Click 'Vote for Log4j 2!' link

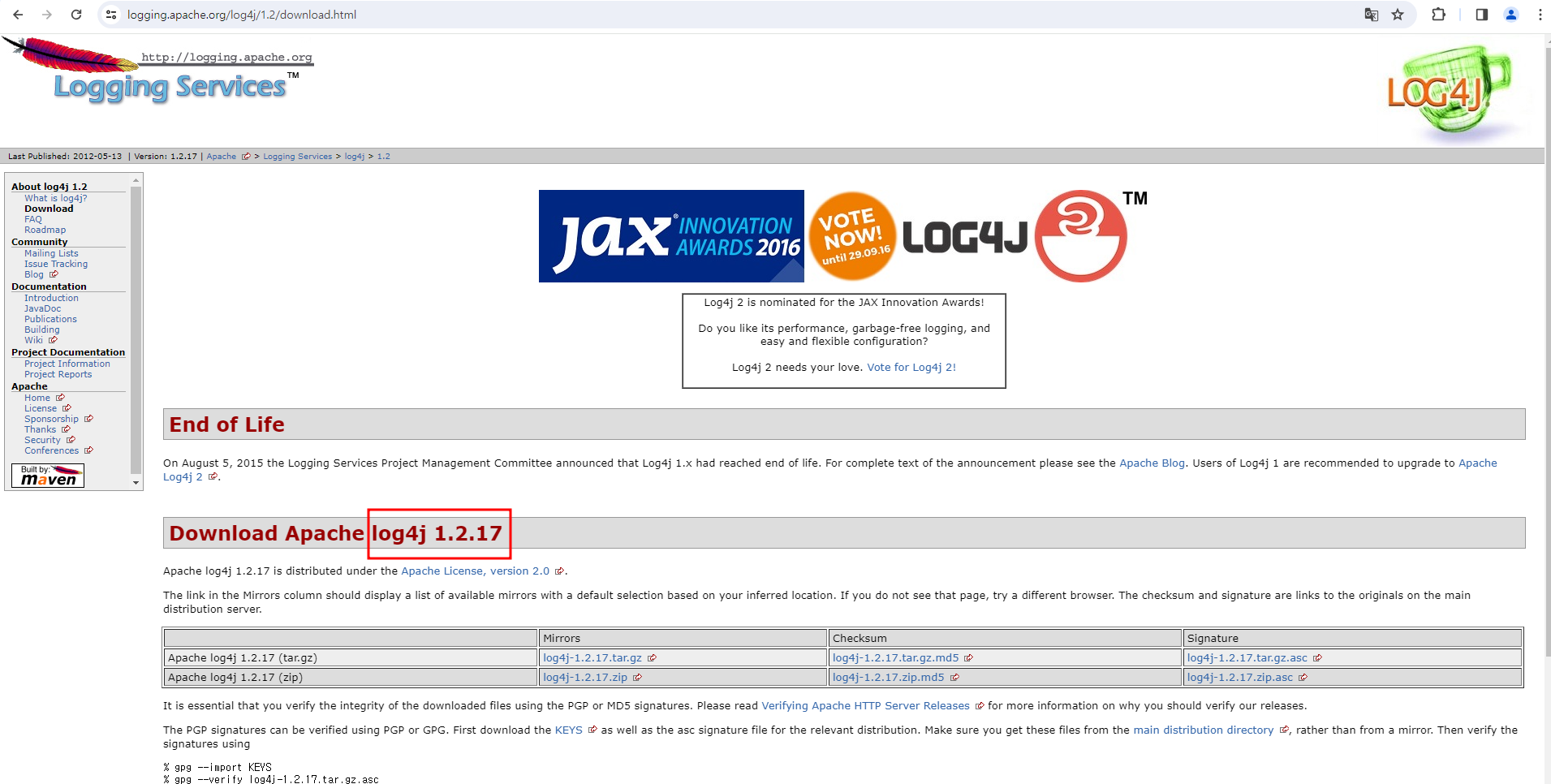[911, 368]
